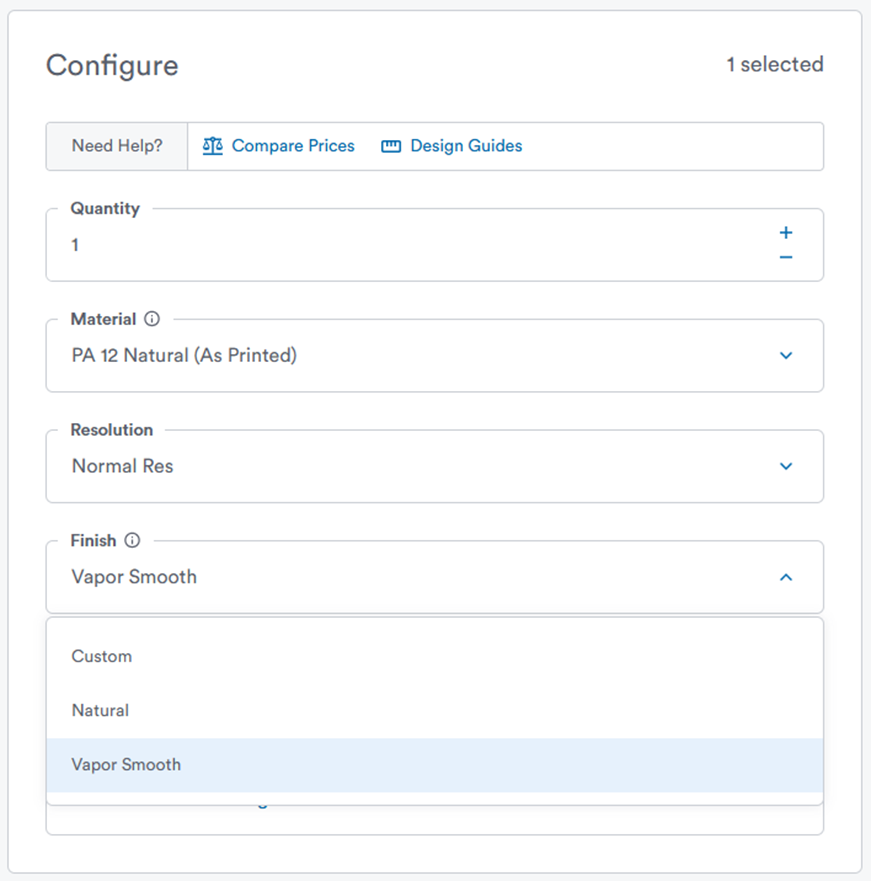
Task: Click the info icon next to Material
Action: click(x=152, y=319)
